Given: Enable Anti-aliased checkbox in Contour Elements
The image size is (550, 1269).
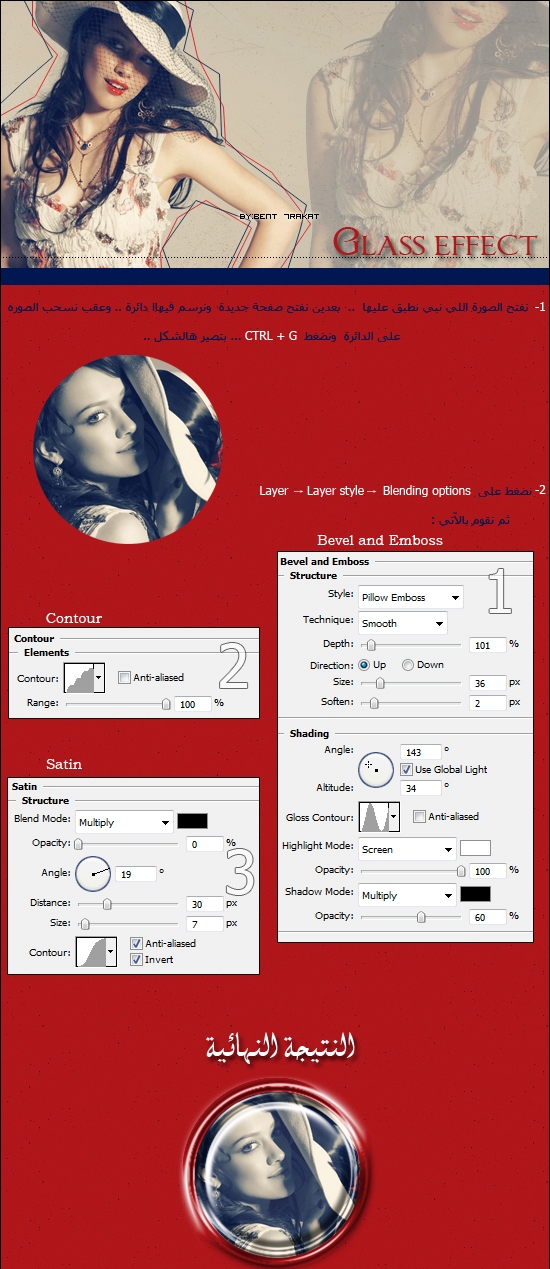Looking at the screenshot, I should coord(124,678).
